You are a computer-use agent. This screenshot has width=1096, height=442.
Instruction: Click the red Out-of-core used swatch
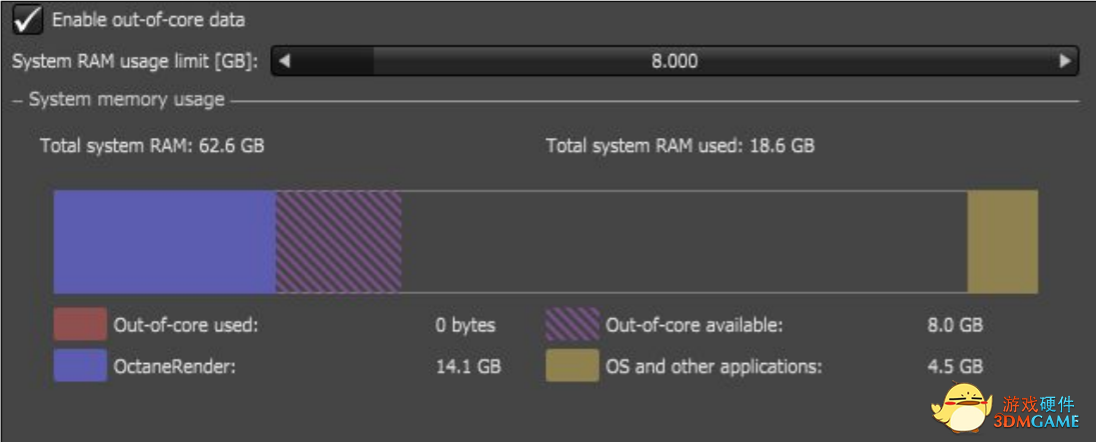pos(80,325)
